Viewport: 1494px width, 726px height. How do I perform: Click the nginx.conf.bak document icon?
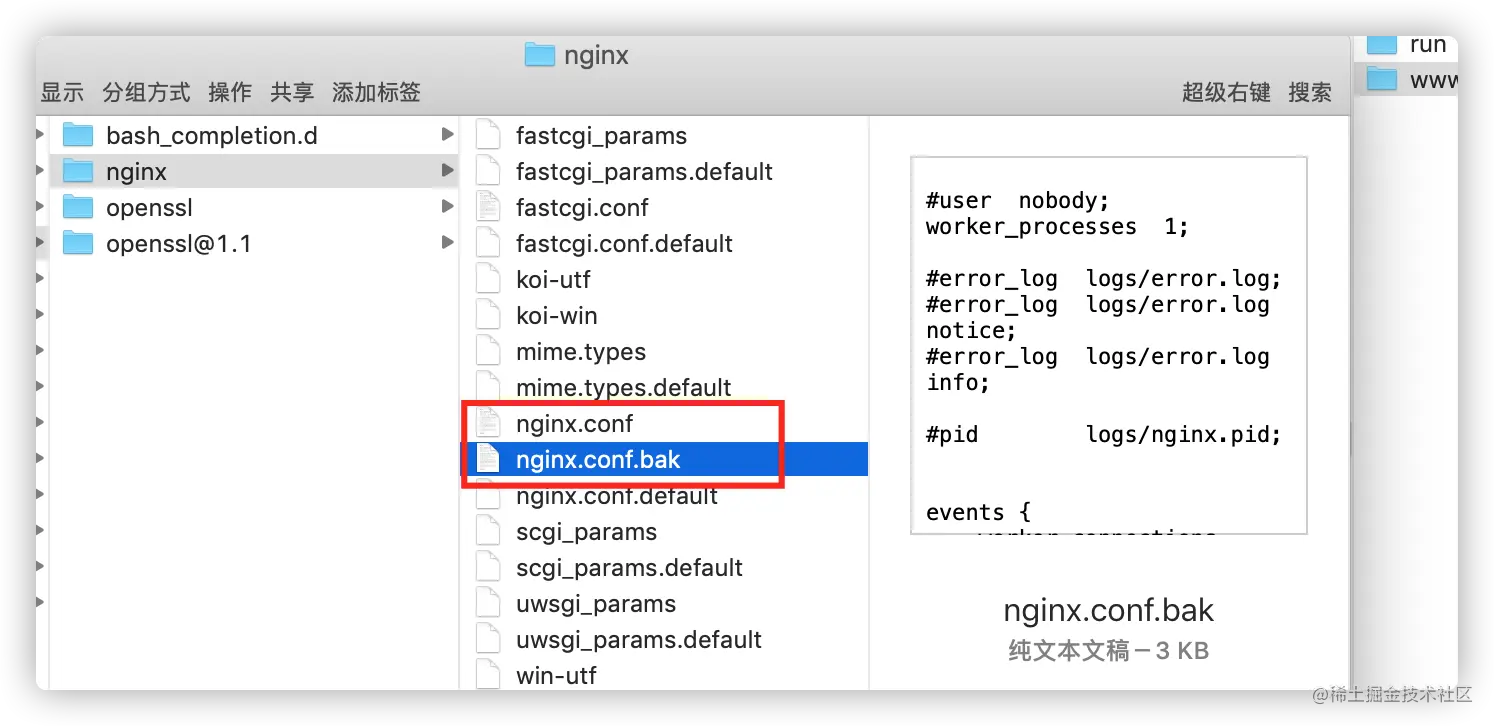coord(487,459)
